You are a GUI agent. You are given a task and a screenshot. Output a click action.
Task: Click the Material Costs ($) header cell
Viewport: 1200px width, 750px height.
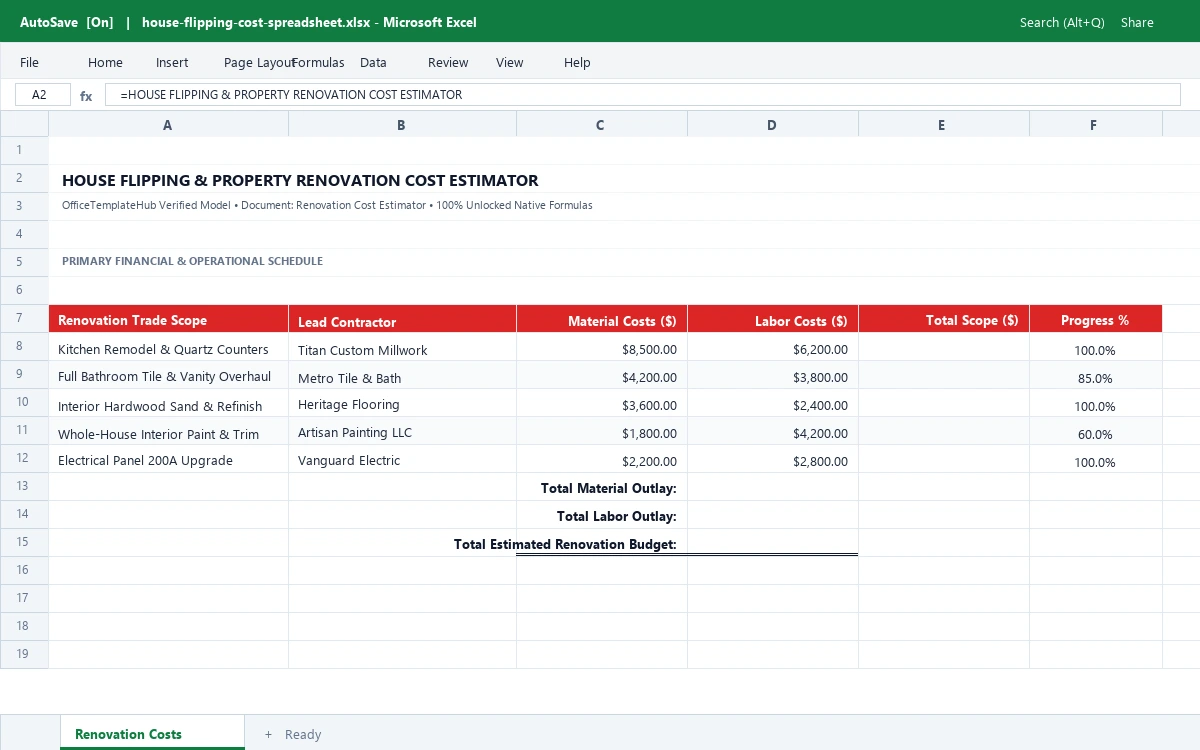601,319
